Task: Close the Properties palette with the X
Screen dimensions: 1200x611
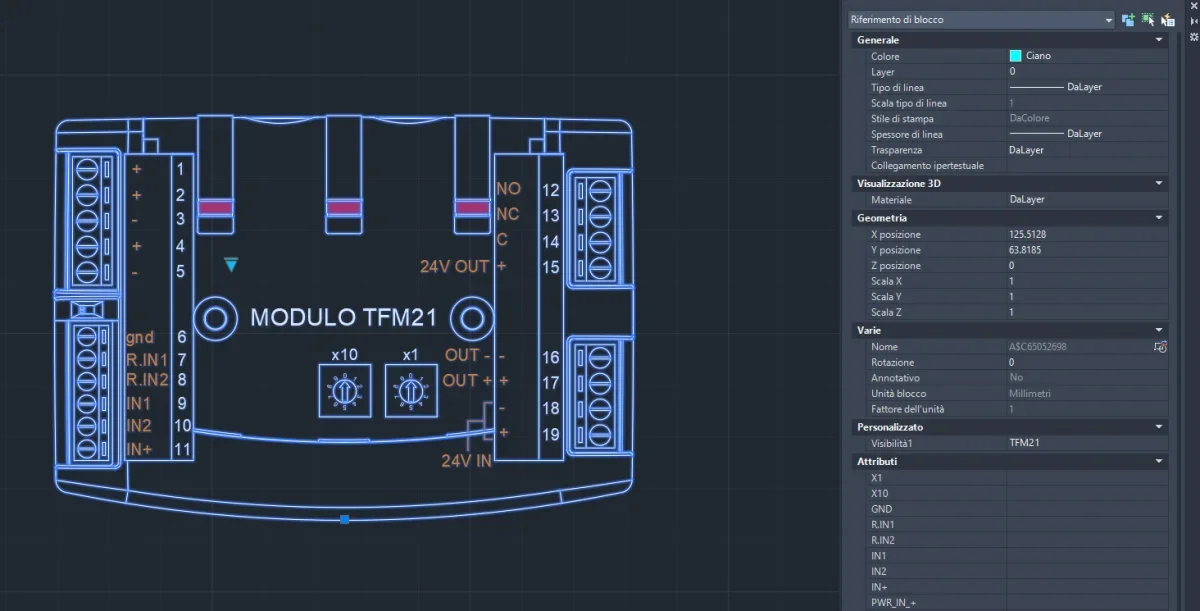Action: click(x=1194, y=6)
